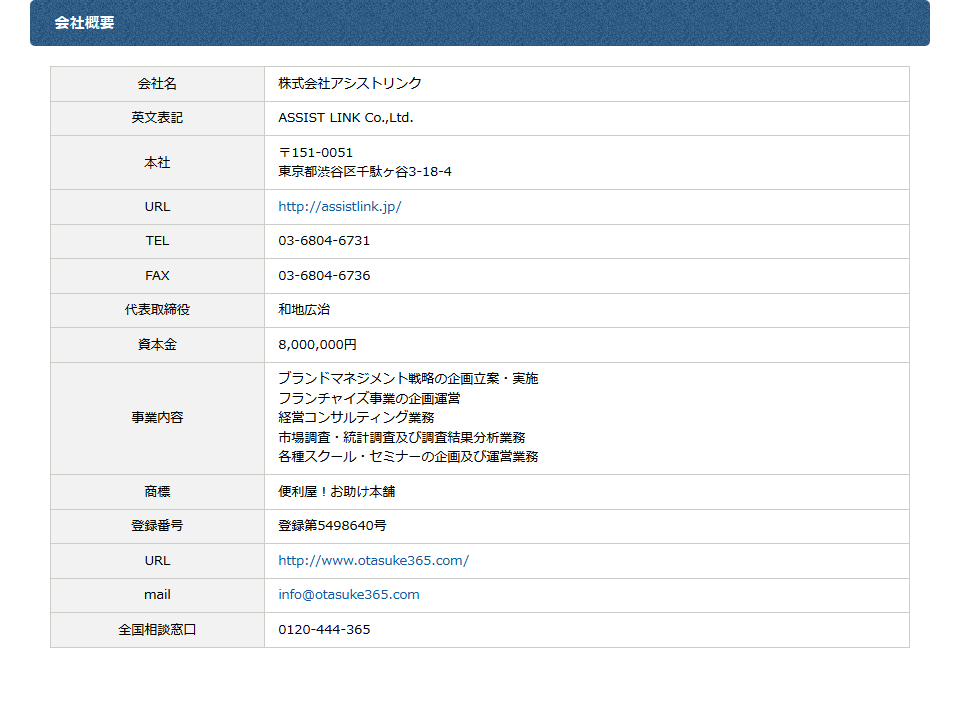Click the fax number 03-6804-6736

pyautogui.click(x=324, y=276)
